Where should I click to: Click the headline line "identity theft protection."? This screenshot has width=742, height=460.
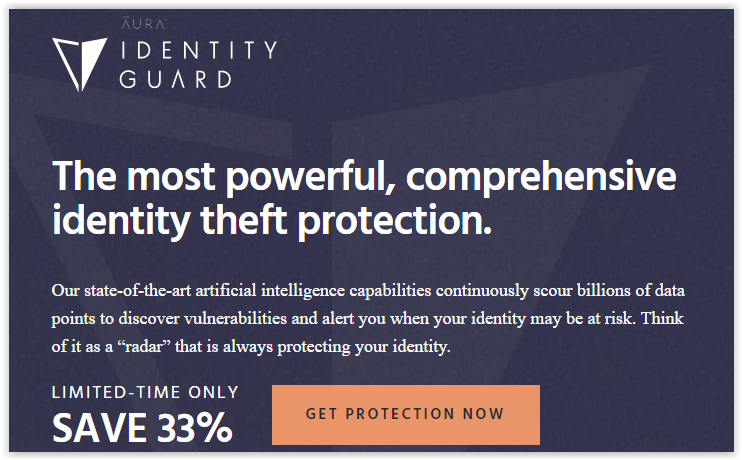272,221
